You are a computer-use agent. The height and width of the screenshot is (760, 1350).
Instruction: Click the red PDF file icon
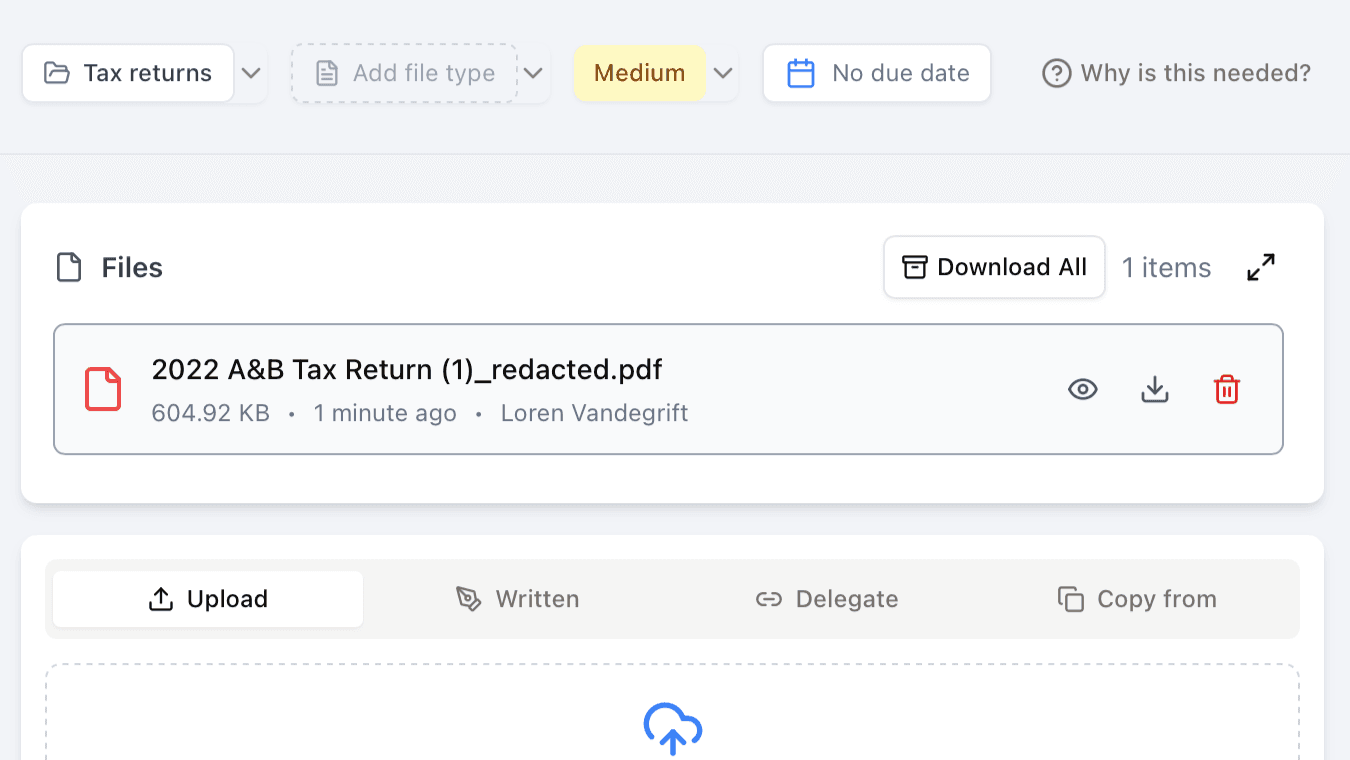coord(102,389)
